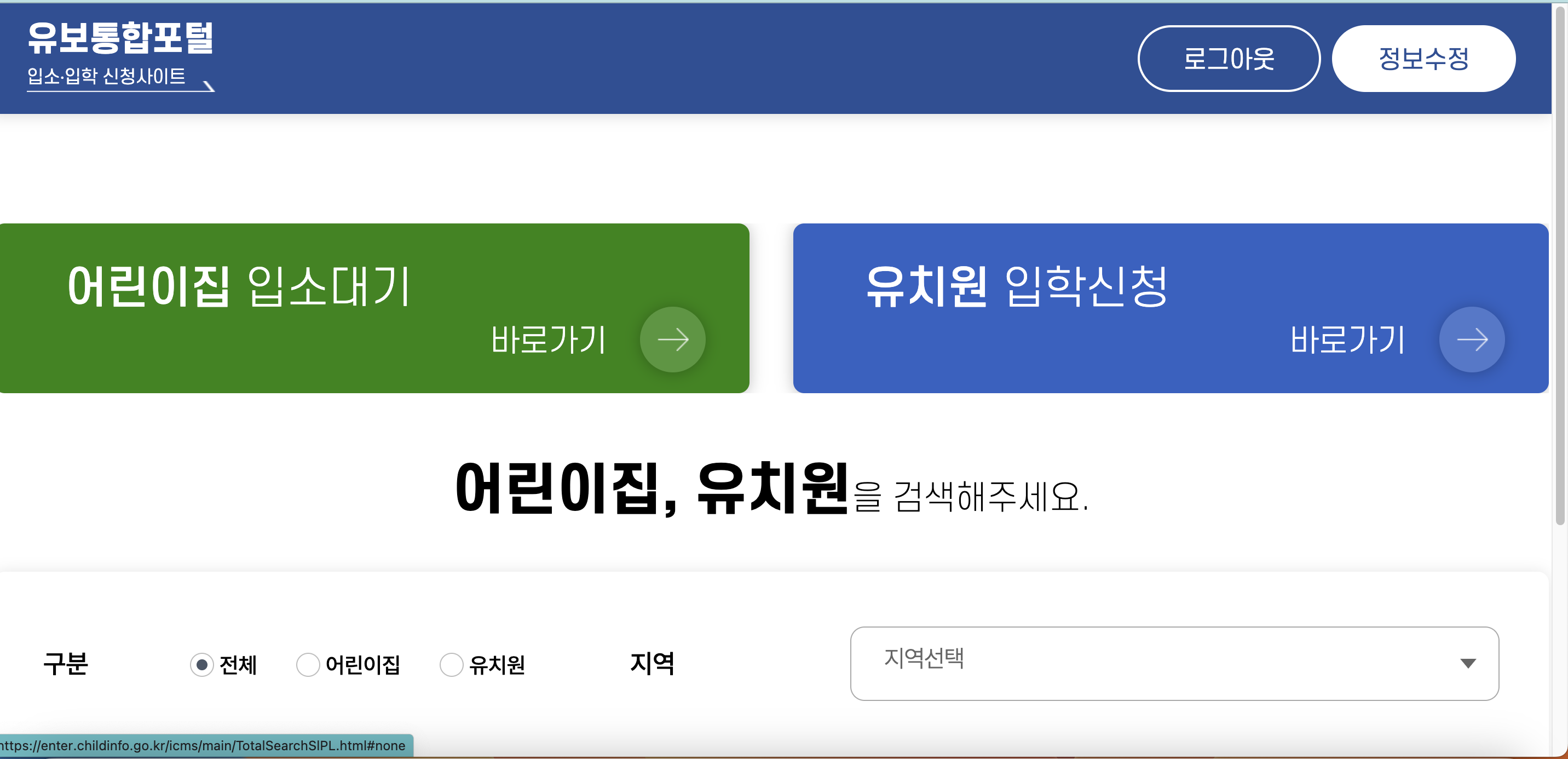Select the 유치원 radio button
This screenshot has height=759, width=1568.
[x=451, y=665]
